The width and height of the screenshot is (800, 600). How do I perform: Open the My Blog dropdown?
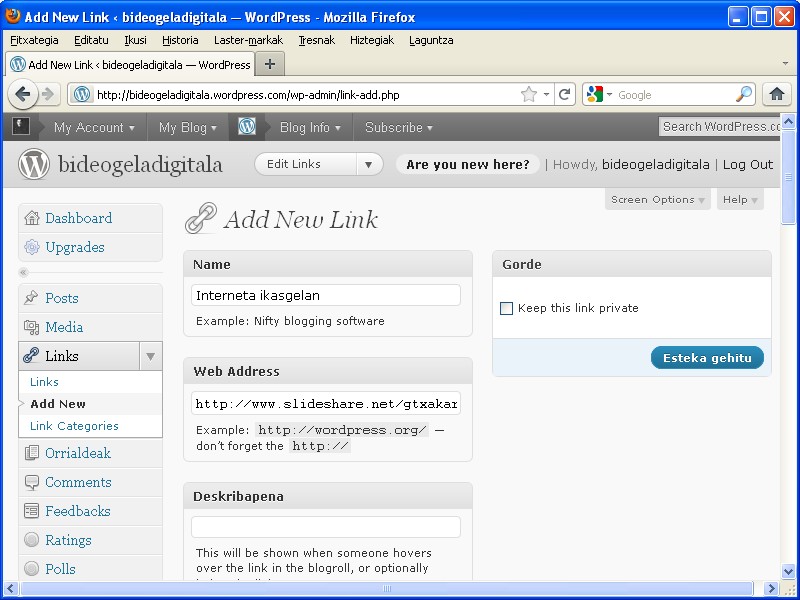click(187, 127)
